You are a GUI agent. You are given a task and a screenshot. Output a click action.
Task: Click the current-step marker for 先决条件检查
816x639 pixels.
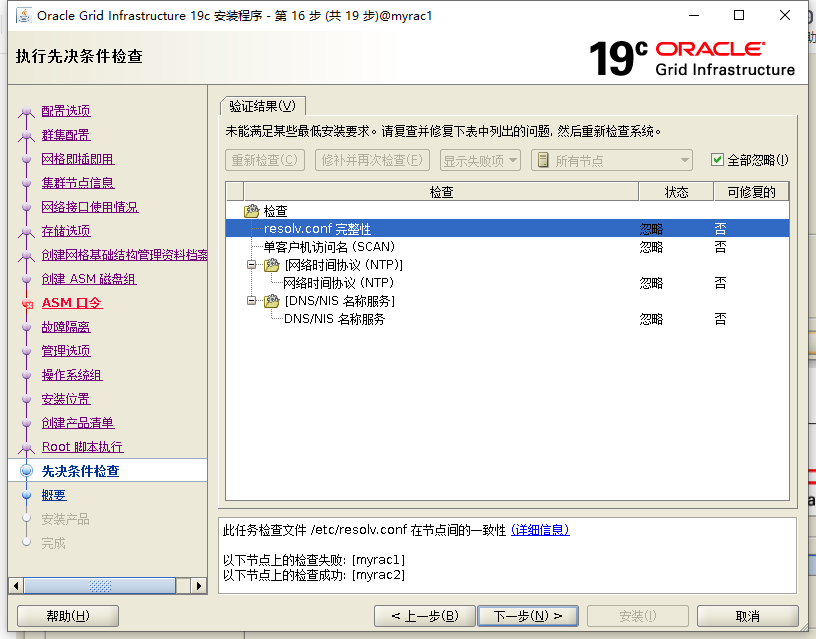(x=27, y=471)
